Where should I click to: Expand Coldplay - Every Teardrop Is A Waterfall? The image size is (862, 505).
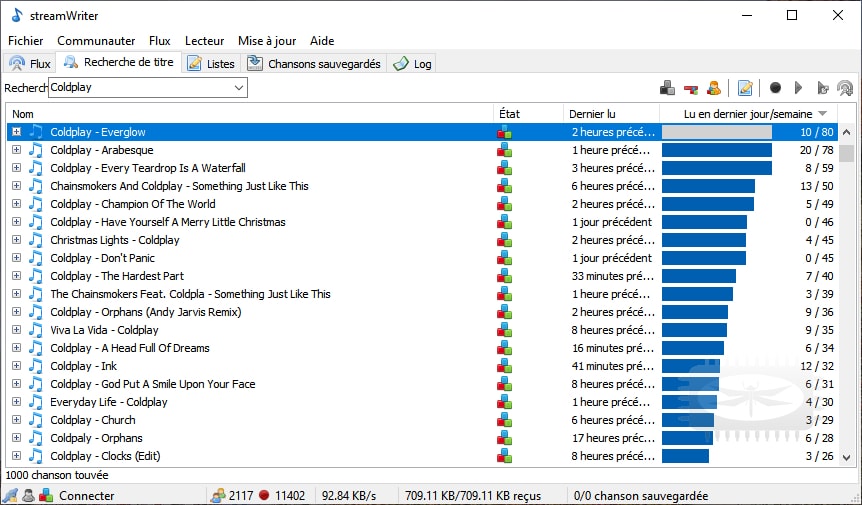pyautogui.click(x=16, y=168)
